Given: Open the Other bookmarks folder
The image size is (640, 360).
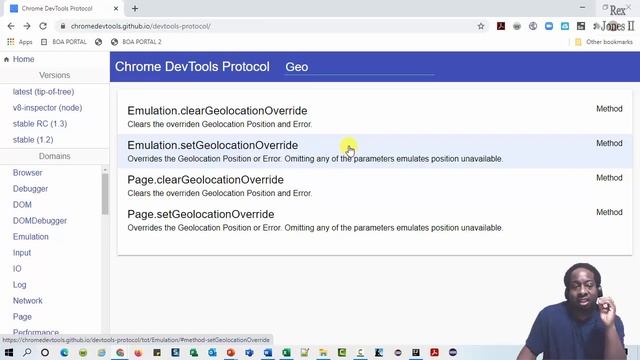Looking at the screenshot, I should tap(604, 42).
